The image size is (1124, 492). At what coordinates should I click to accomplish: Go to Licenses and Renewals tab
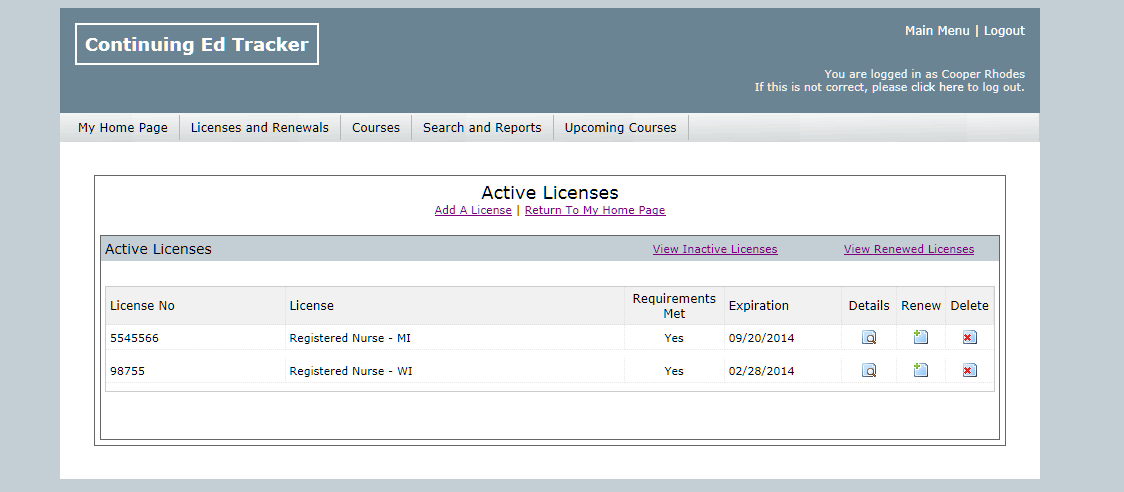click(x=259, y=128)
